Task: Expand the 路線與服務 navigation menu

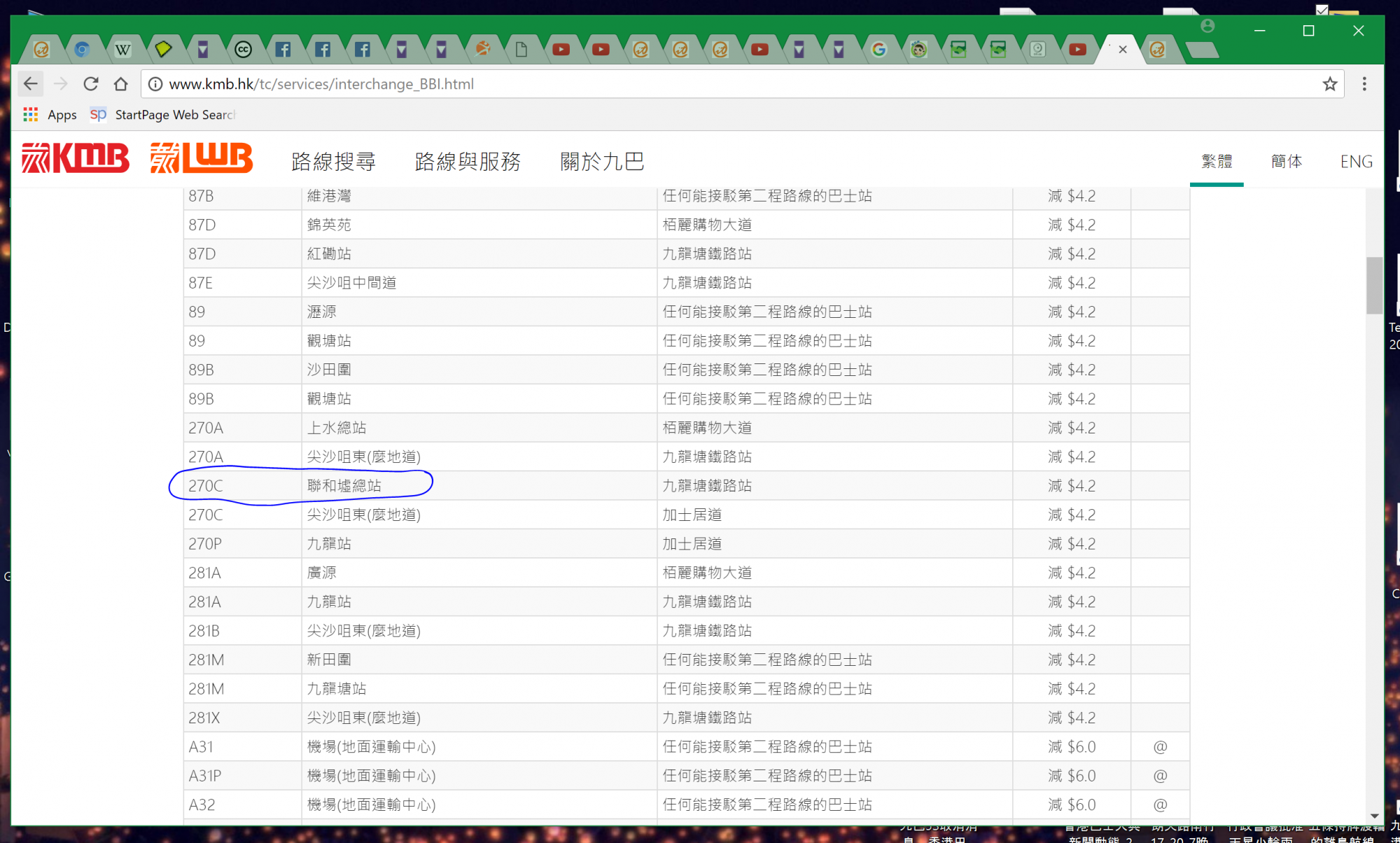Action: (x=468, y=162)
